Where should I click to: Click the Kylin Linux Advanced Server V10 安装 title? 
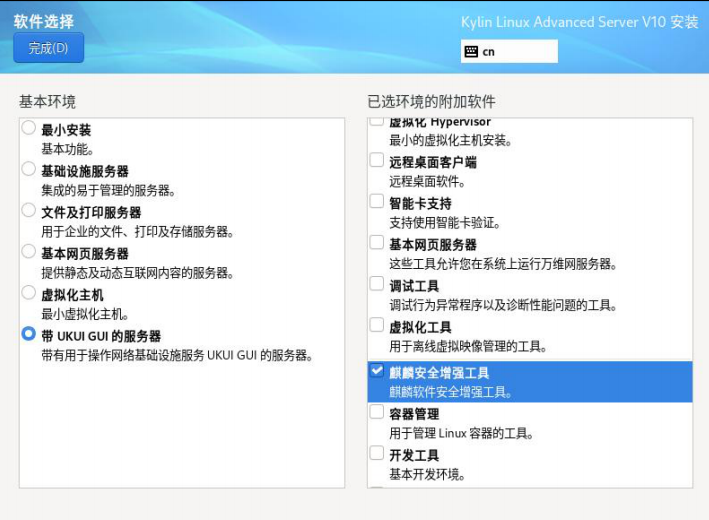tap(580, 22)
